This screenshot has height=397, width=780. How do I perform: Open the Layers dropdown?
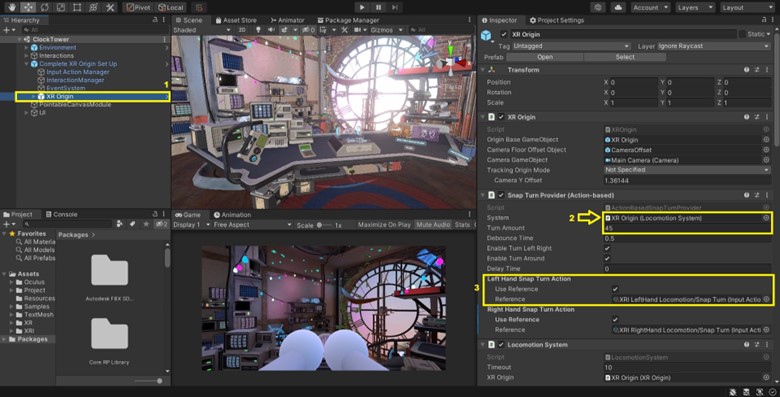694,7
